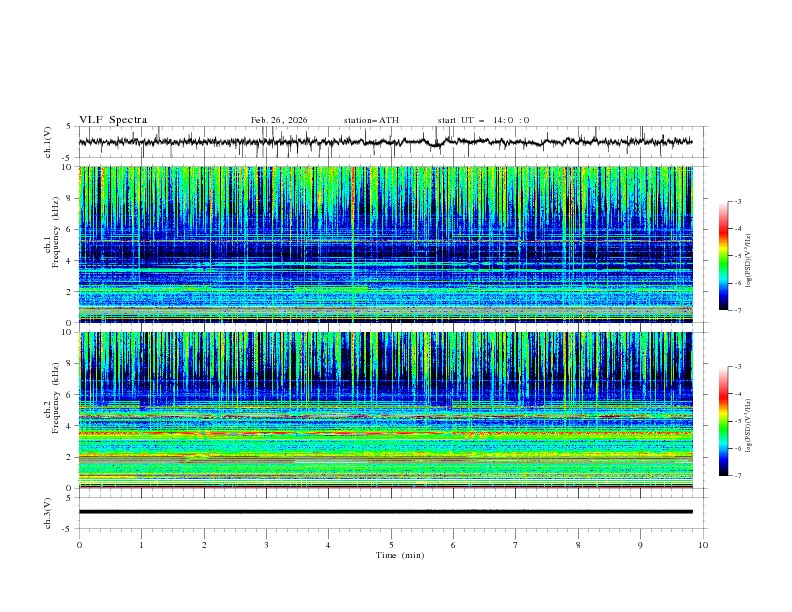792x612 pixels.
Task: Click inside the ch.1 spectrogram plot
Action: pyautogui.click(x=391, y=244)
